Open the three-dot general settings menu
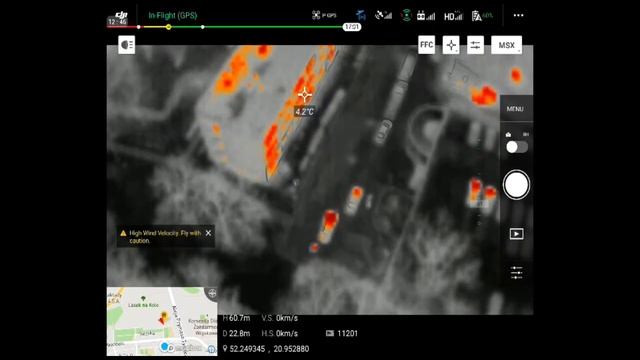Screen dimensions: 640x360 point(518,15)
